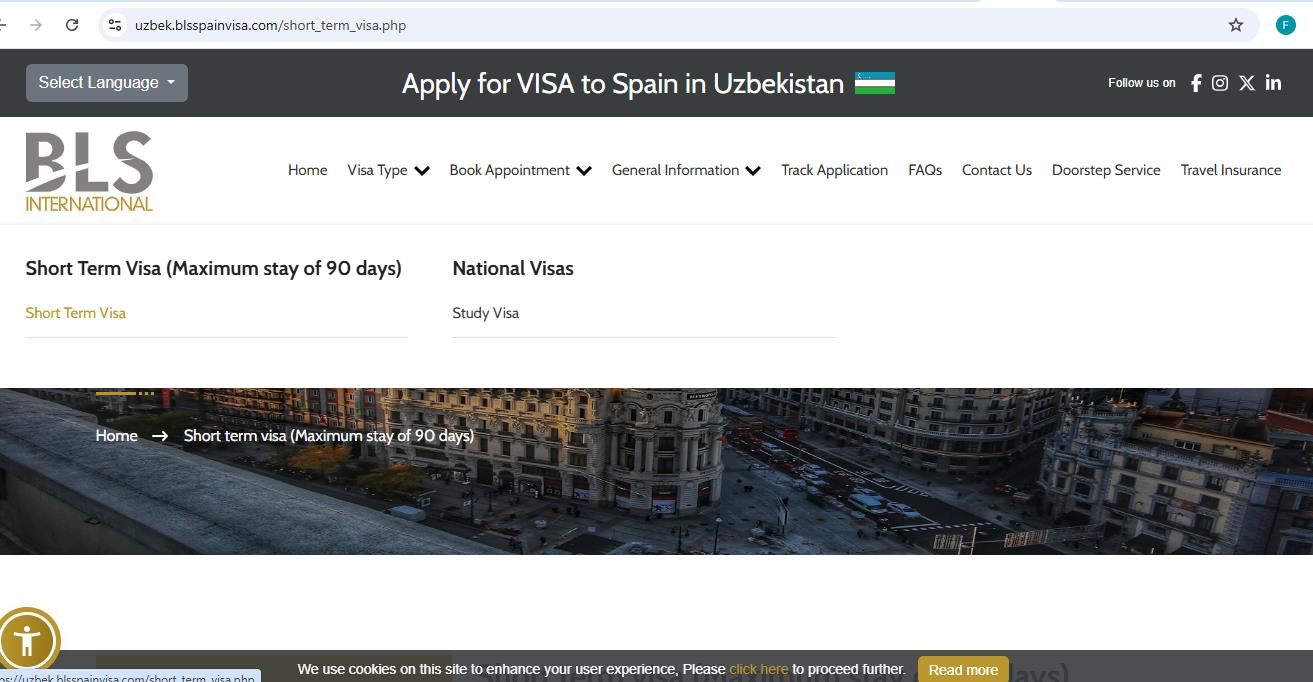
Task: Select the FAQs menu item
Action: click(x=924, y=170)
